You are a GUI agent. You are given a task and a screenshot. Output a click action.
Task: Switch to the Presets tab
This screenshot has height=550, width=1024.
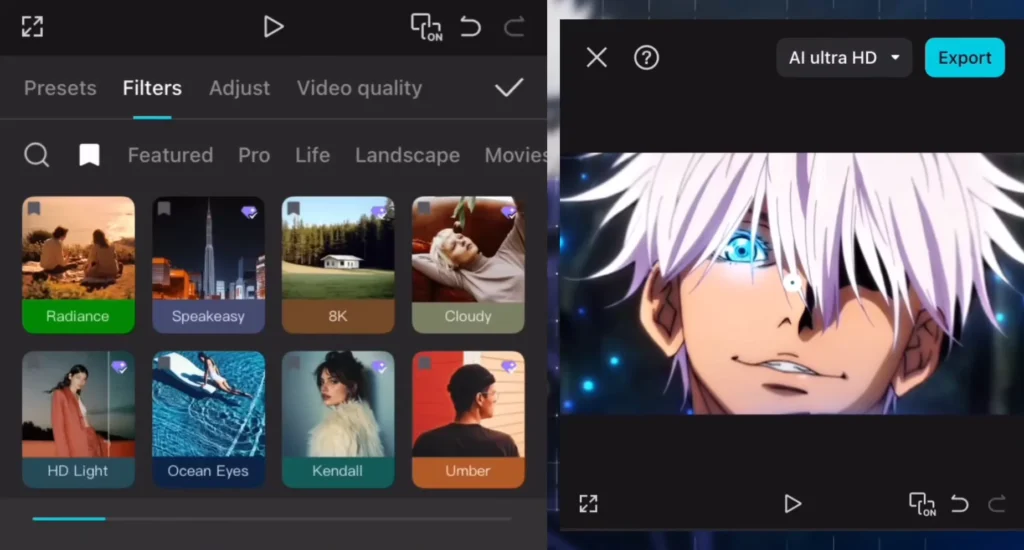coord(60,88)
